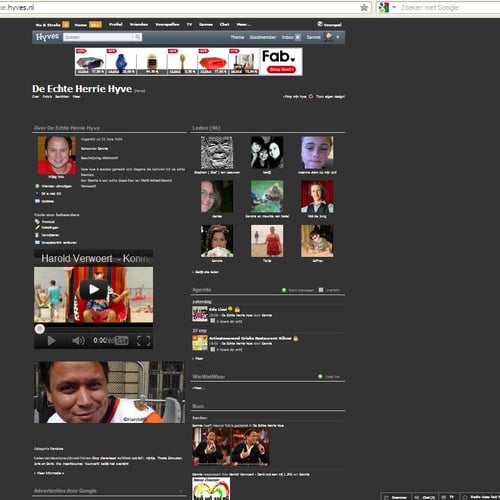Click the blue watch in Fab ad
This screenshot has height=500, width=500.
[x=121, y=62]
